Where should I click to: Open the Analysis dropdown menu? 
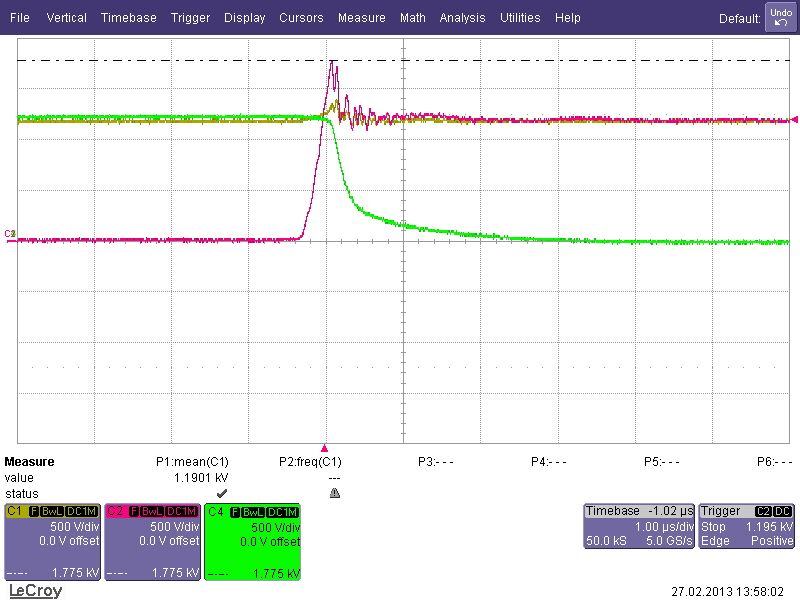point(462,17)
